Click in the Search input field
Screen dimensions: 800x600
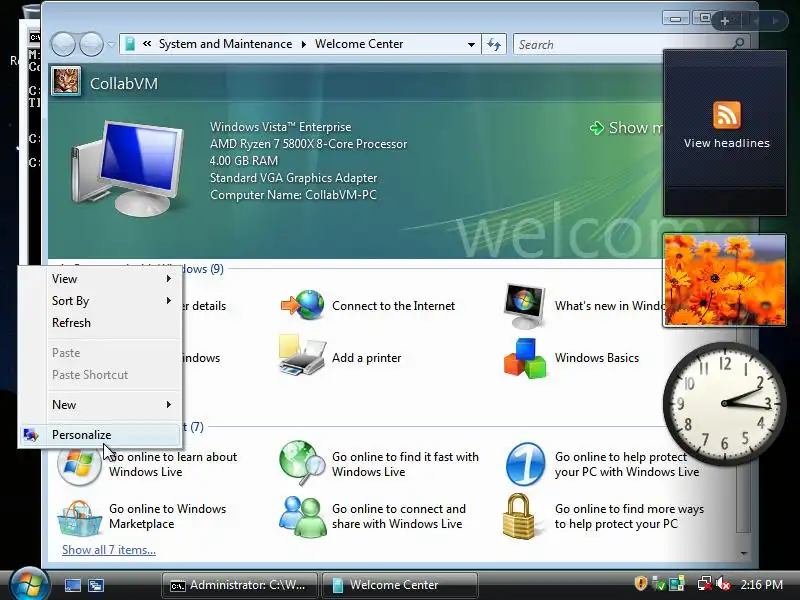click(x=622, y=44)
